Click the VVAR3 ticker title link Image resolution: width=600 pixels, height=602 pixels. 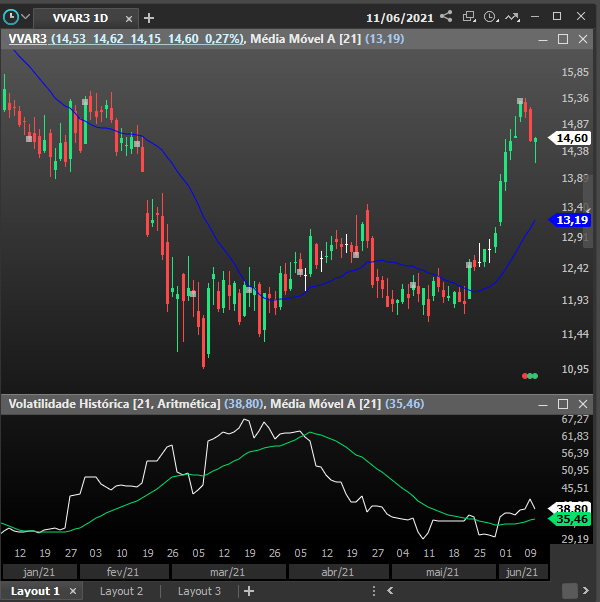[28, 39]
